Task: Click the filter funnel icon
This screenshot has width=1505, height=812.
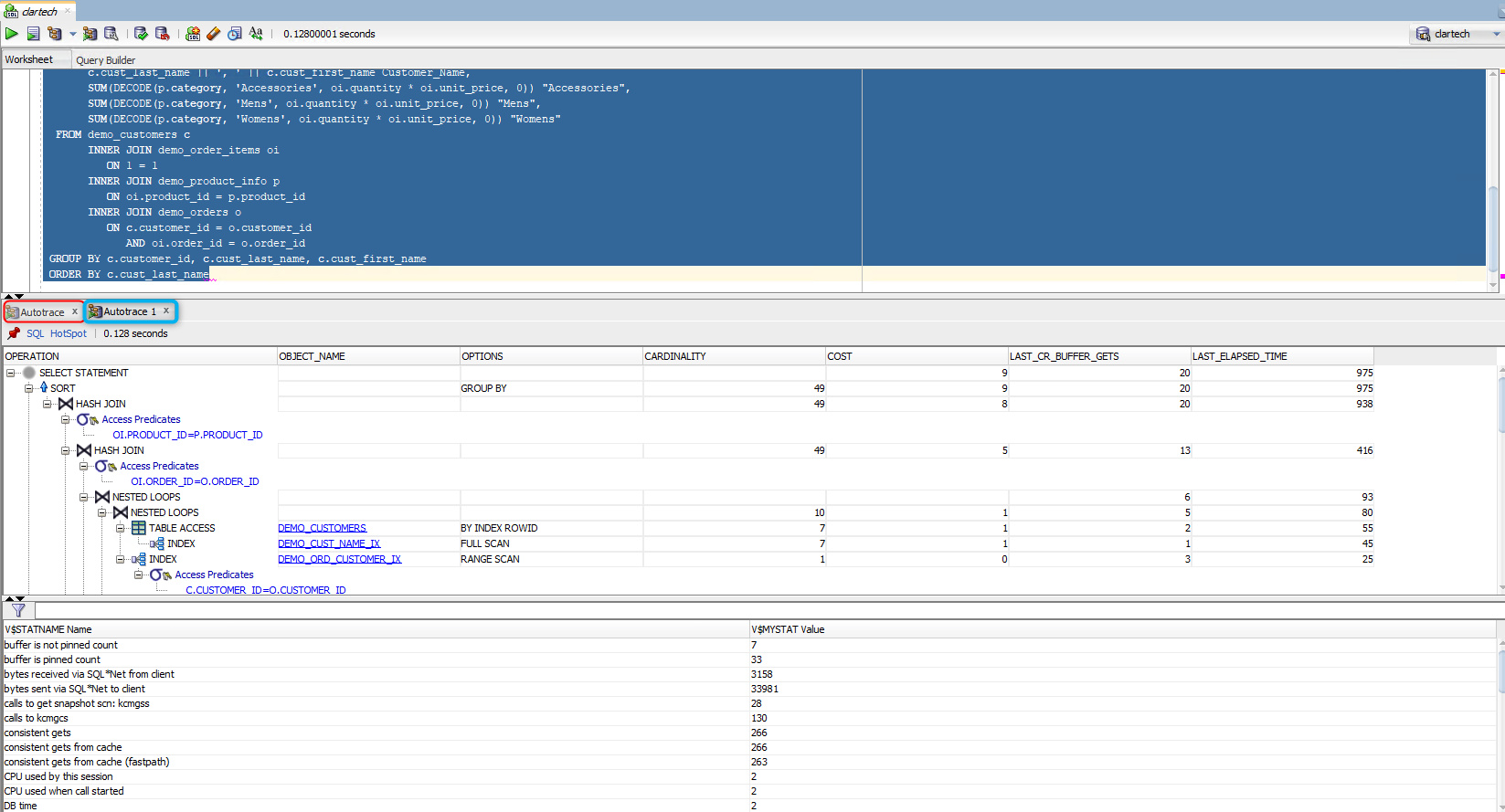Action: coord(18,610)
